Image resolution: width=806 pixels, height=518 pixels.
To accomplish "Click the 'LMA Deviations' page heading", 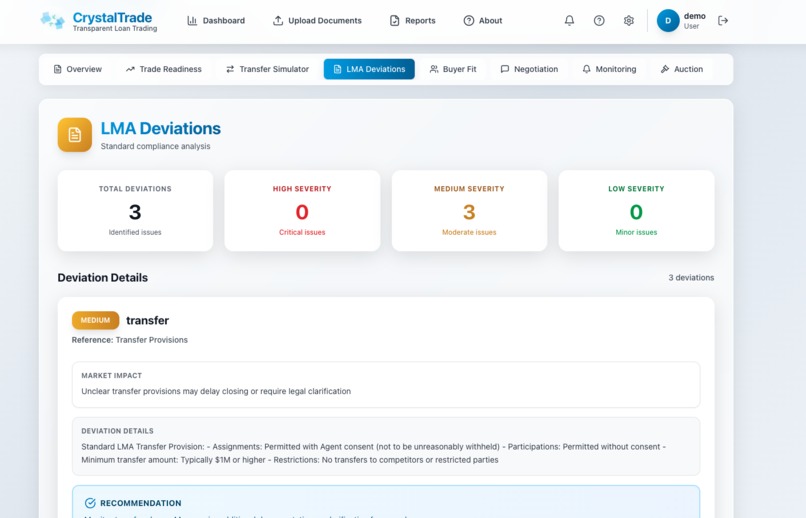I will pos(160,128).
